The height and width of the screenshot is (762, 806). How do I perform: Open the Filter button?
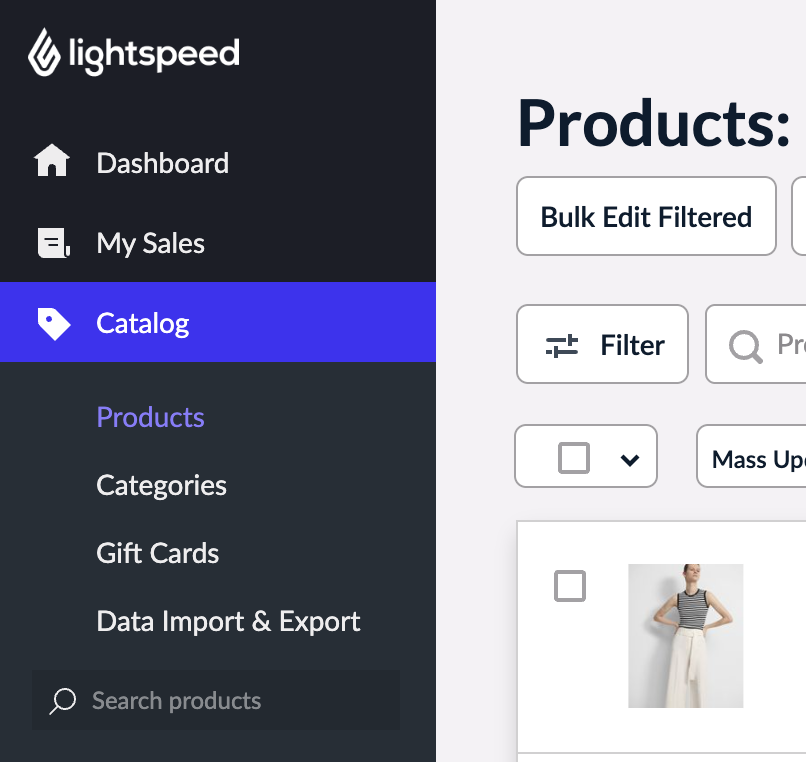pos(602,344)
